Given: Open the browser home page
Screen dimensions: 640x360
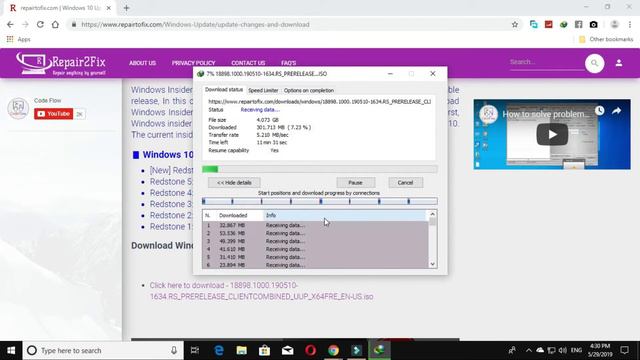Looking at the screenshot, I should [x=55, y=24].
